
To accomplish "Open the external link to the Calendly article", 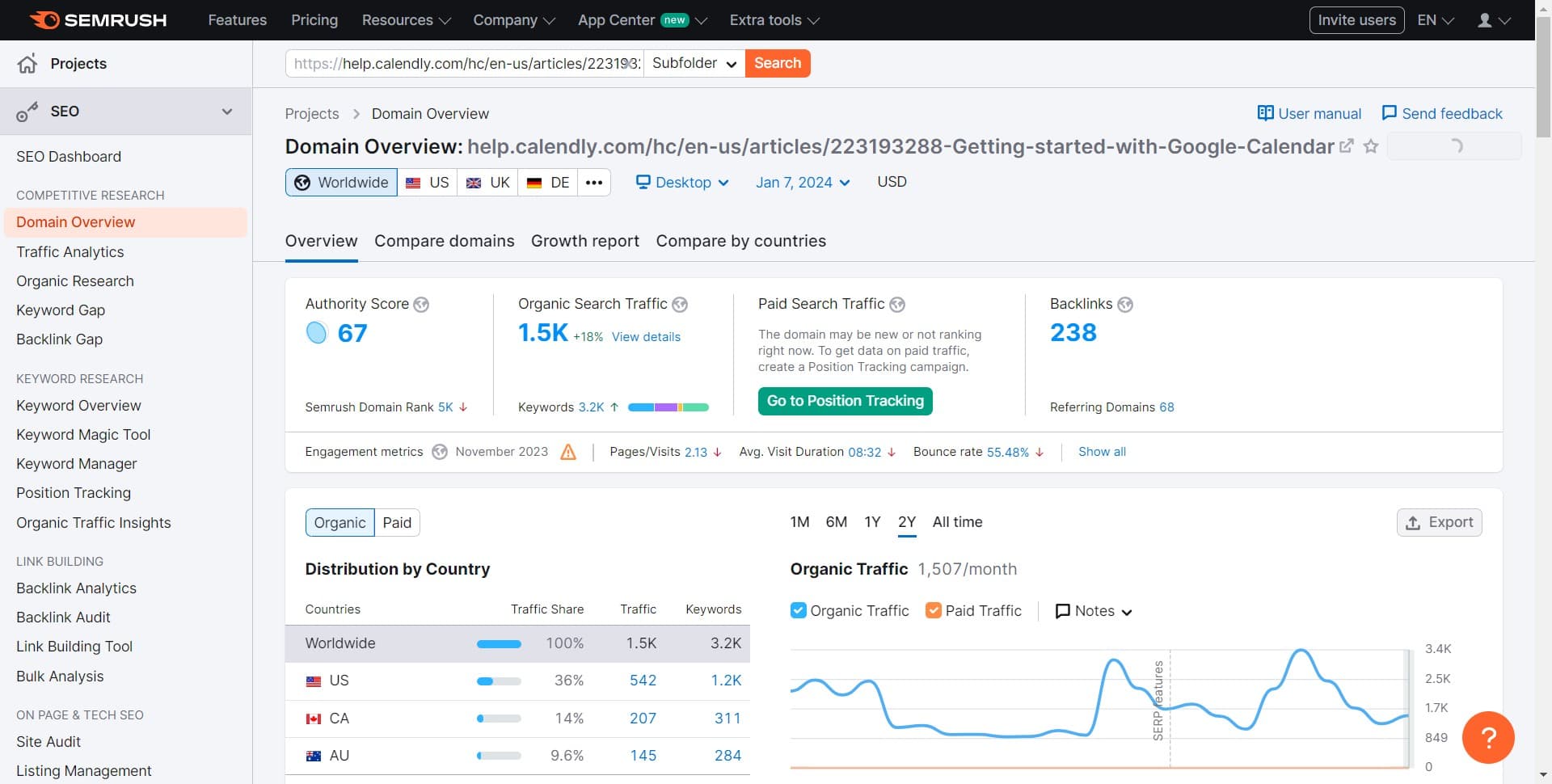I will point(1347,146).
